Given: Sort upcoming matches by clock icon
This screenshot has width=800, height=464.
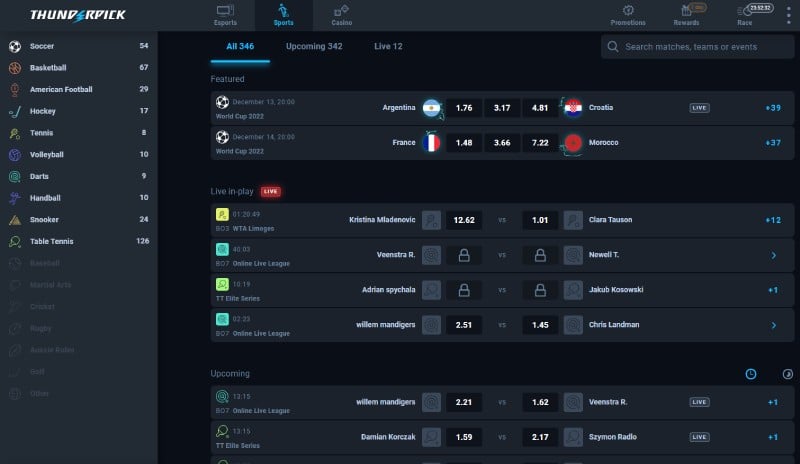Looking at the screenshot, I should pos(751,374).
